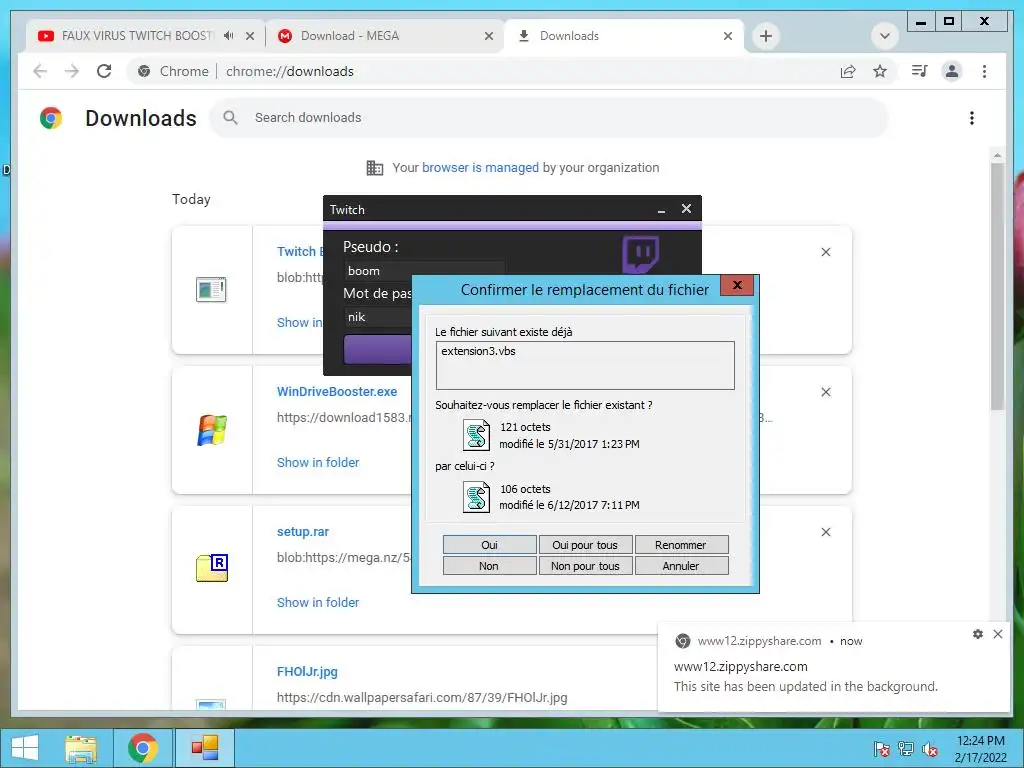Close the Download - MEGA tab
This screenshot has height=768, width=1024.
(x=488, y=36)
